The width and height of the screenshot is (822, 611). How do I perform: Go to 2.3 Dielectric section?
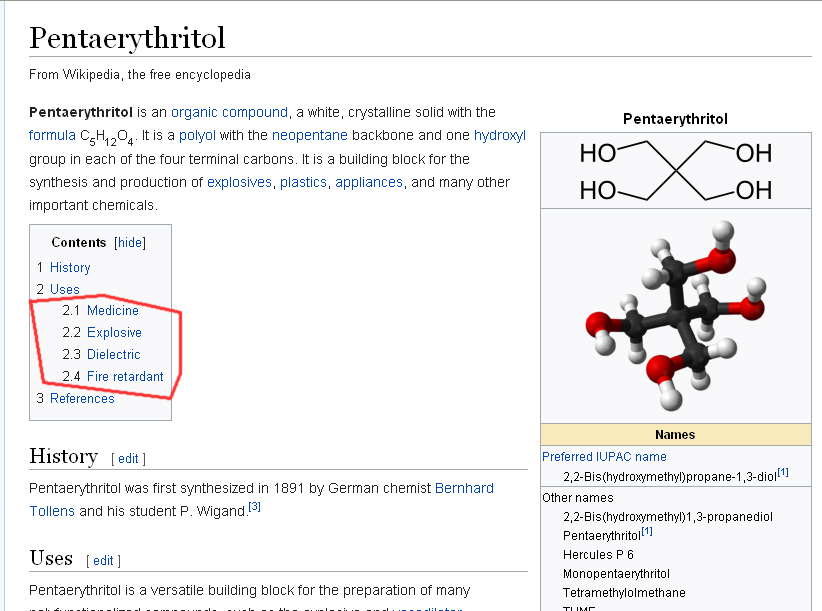tap(114, 355)
